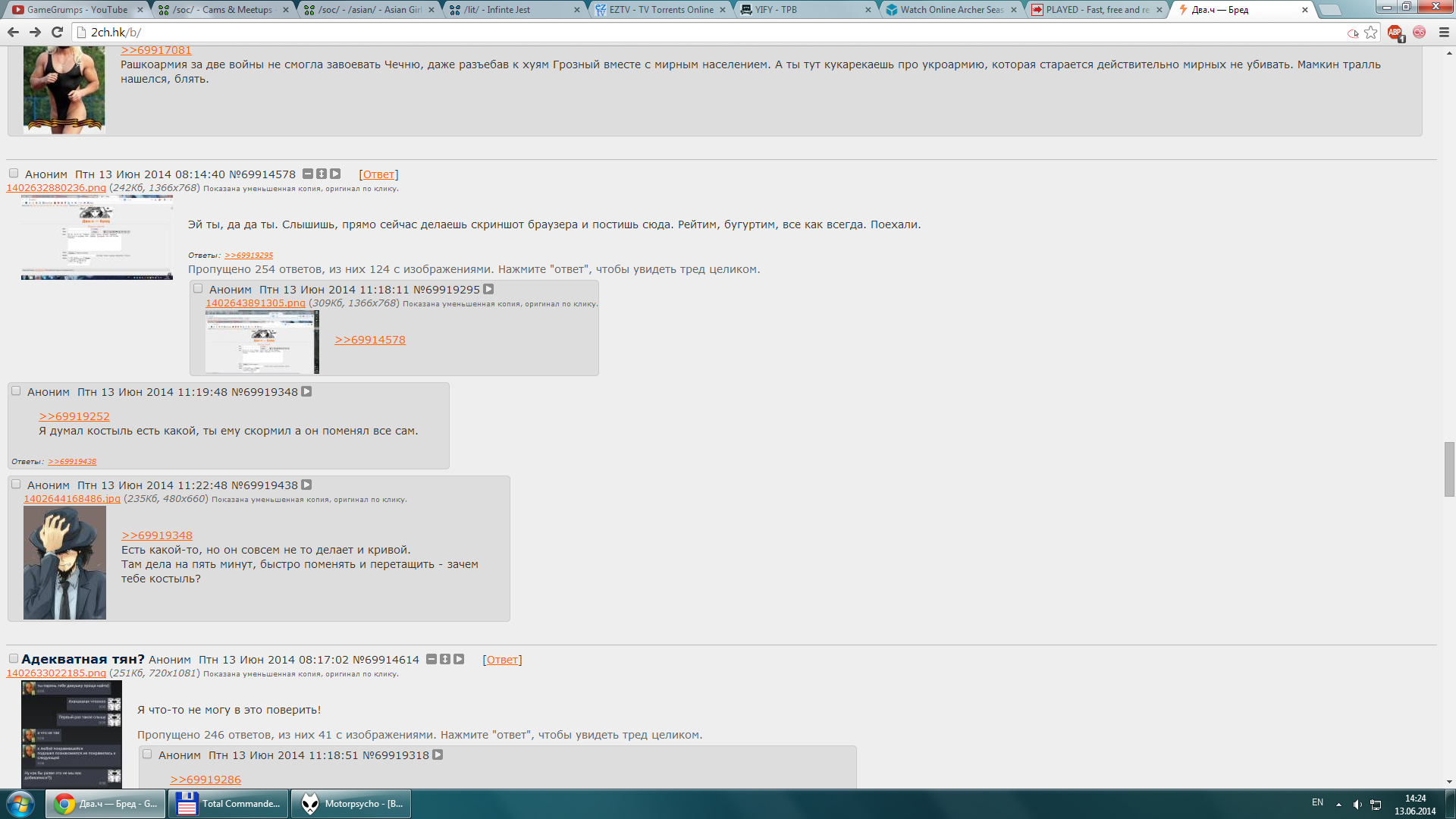The height and width of the screenshot is (819, 1456).
Task: Select the checkbox for post №69919438
Action: click(16, 485)
